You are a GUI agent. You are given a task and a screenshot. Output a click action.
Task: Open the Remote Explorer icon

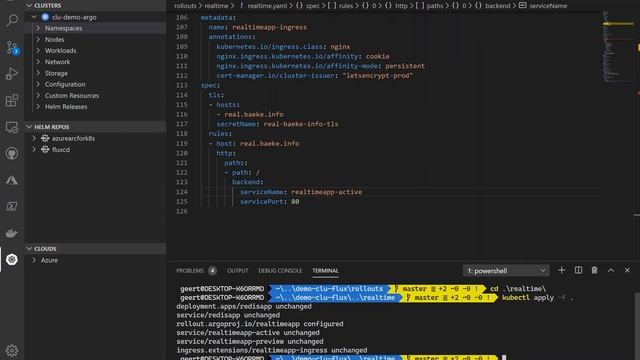click(12, 127)
